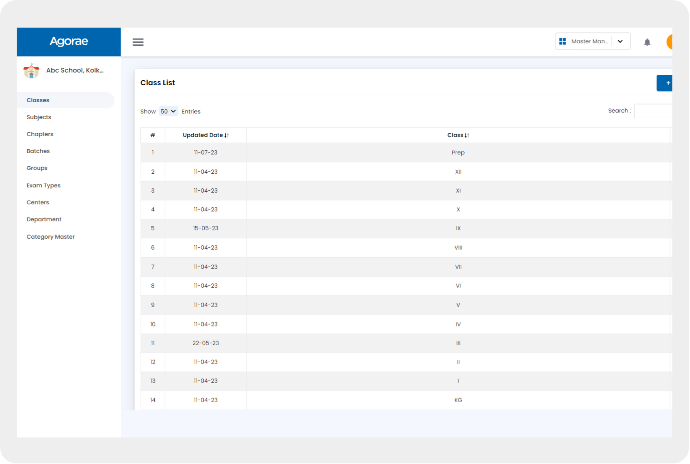Viewport: 690px width, 464px height.
Task: Select Batches from the sidebar
Action: [38, 151]
